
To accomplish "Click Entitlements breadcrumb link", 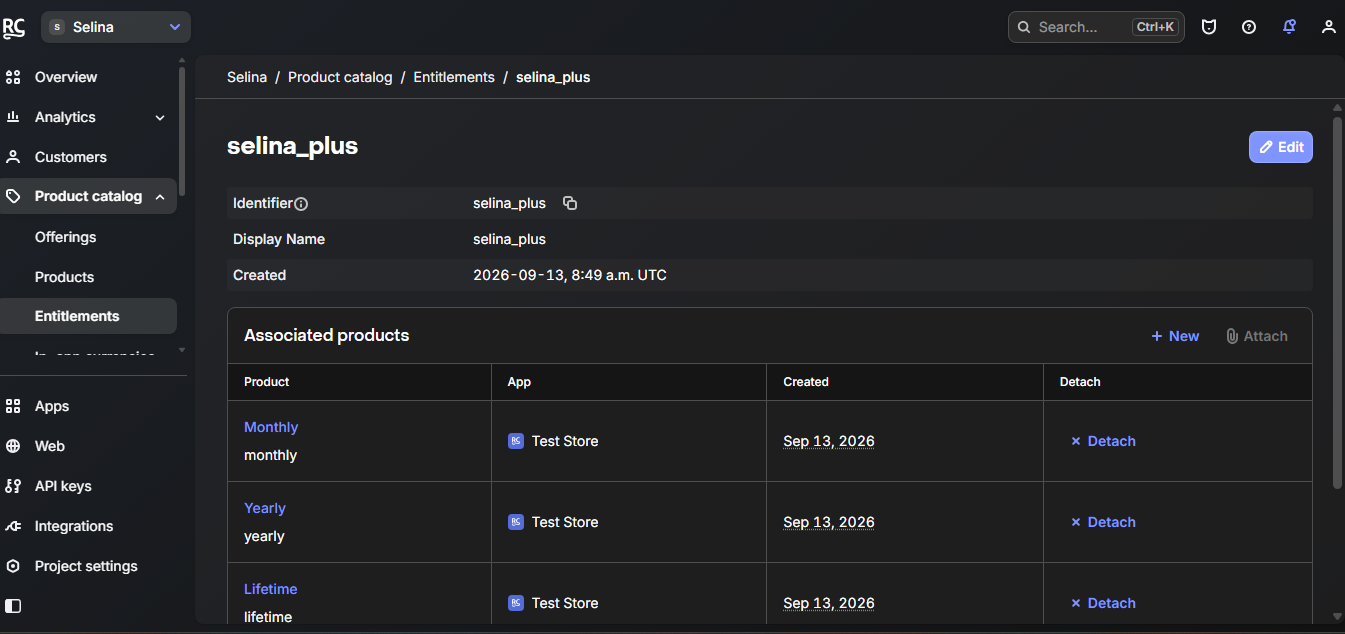I will (x=454, y=77).
